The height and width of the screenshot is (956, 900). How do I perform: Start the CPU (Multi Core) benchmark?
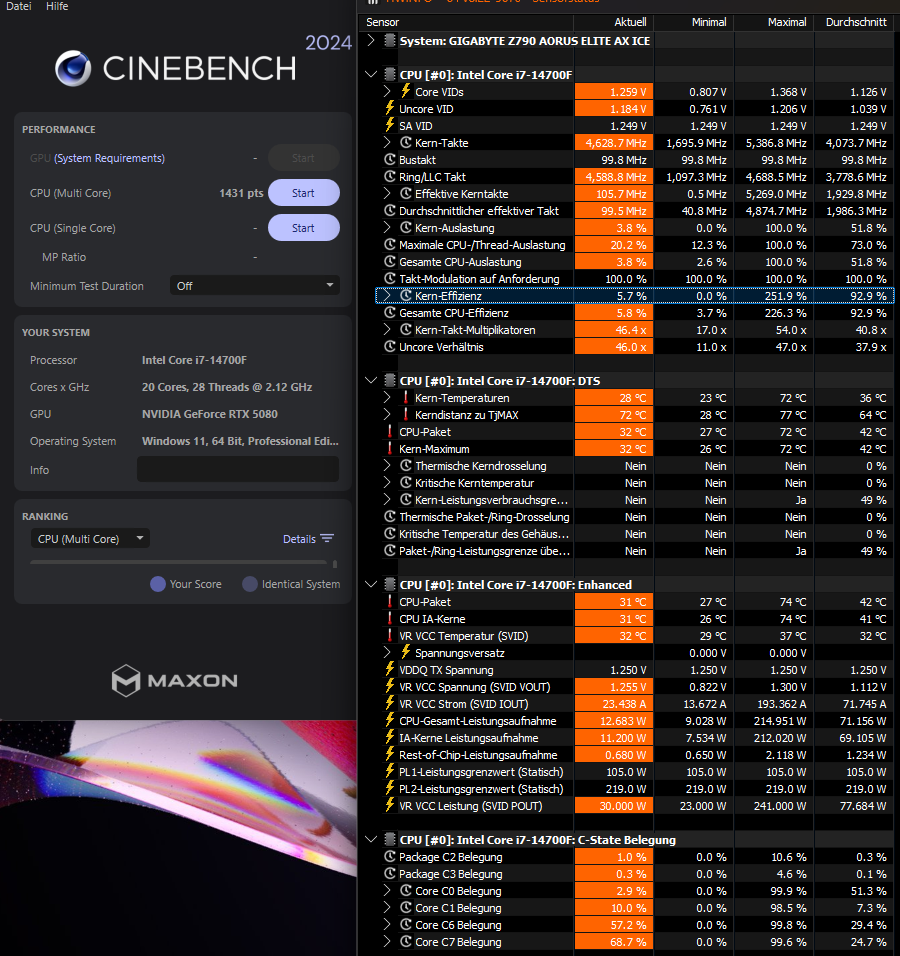pyautogui.click(x=304, y=193)
